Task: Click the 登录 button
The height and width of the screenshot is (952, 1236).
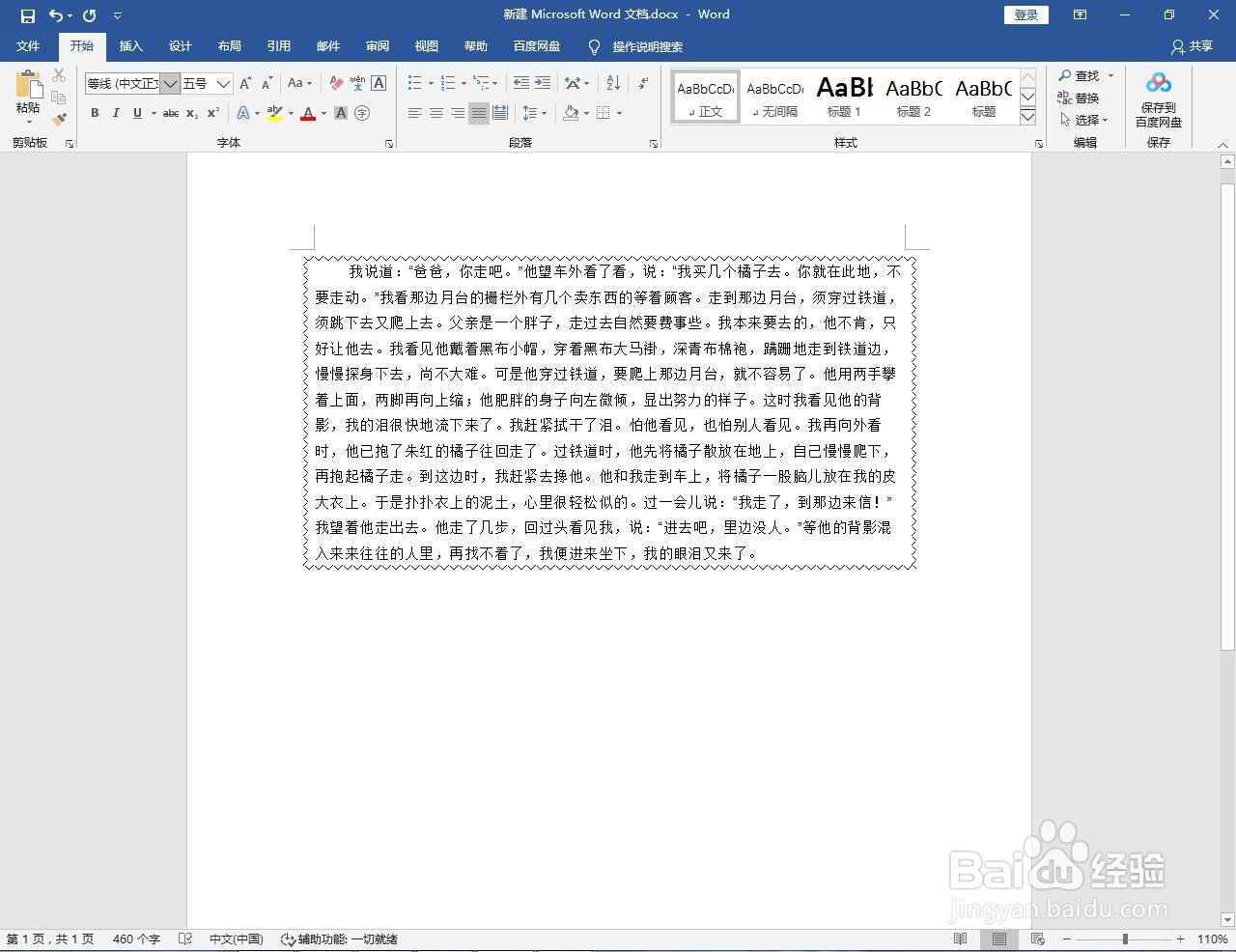Action: 1025,14
